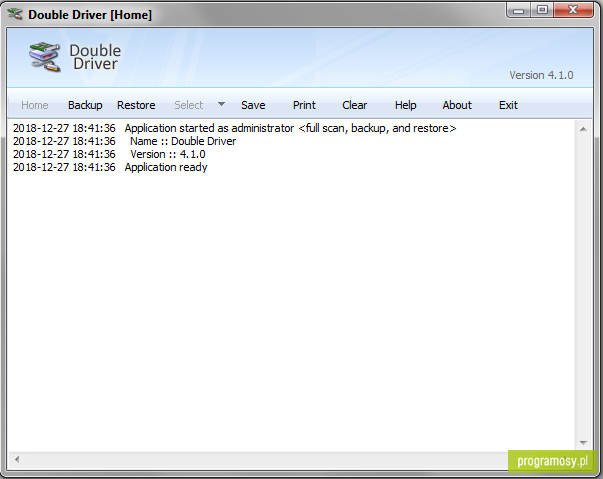This screenshot has width=603, height=479.
Task: Exit the Double Driver application
Action: click(x=508, y=105)
